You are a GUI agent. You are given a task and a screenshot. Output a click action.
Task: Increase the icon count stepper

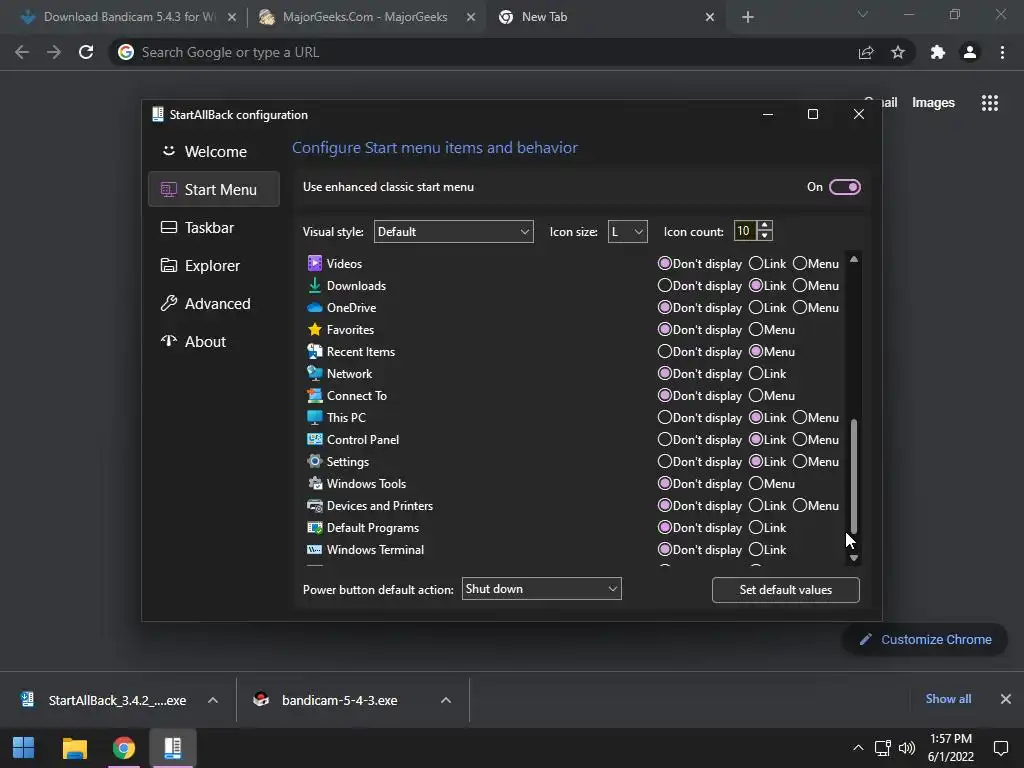click(x=764, y=226)
